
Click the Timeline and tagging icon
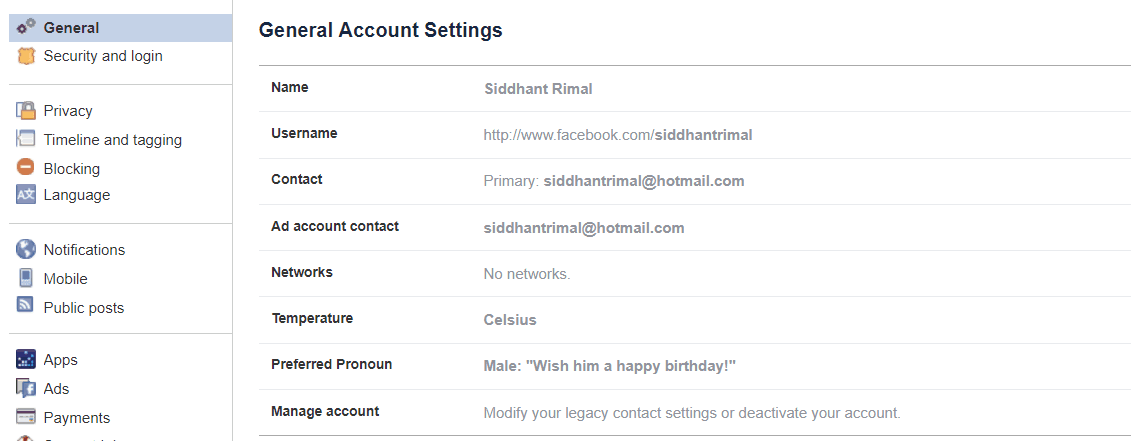pos(26,139)
